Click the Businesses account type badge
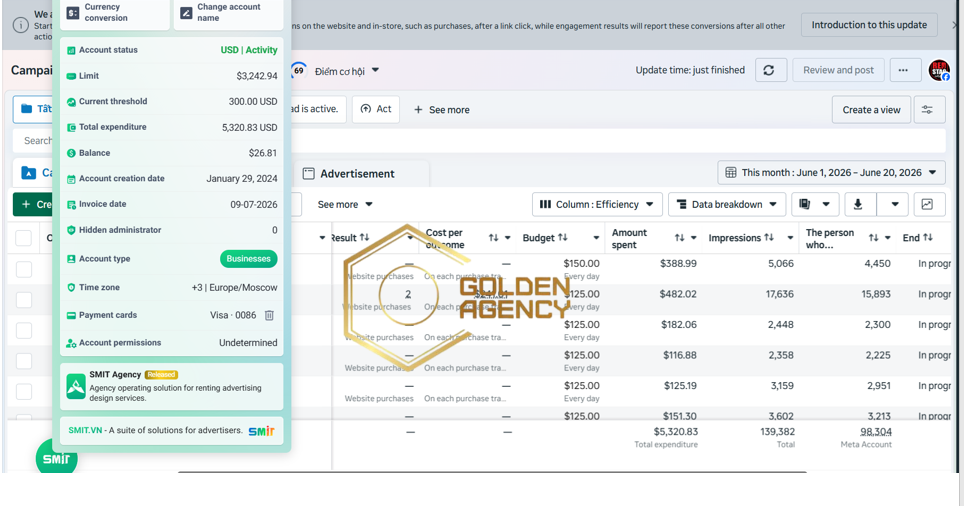This screenshot has height=506, width=964. [248, 259]
